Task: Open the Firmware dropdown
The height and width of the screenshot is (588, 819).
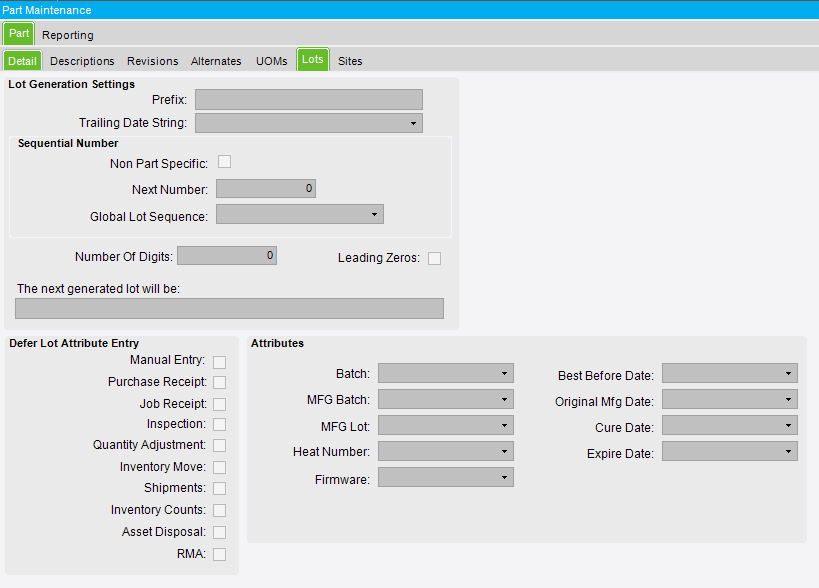Action: [446, 477]
